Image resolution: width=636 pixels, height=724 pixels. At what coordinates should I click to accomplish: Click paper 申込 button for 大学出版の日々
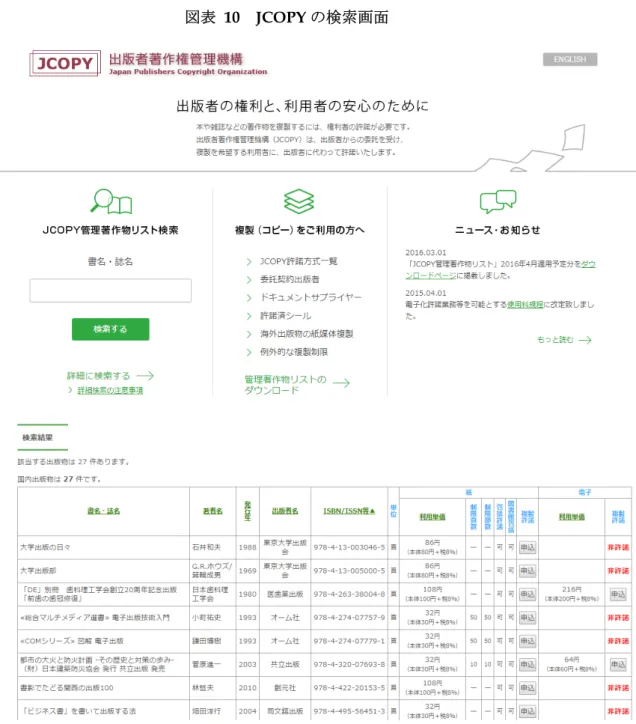(527, 548)
